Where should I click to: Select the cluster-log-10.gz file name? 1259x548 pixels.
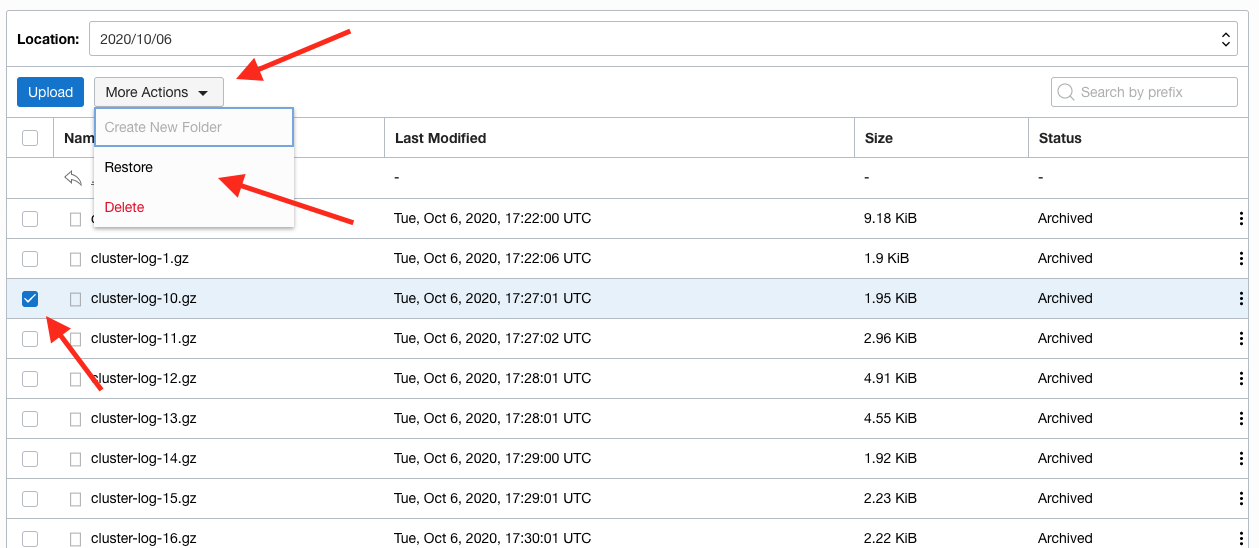pyautogui.click(x=144, y=298)
